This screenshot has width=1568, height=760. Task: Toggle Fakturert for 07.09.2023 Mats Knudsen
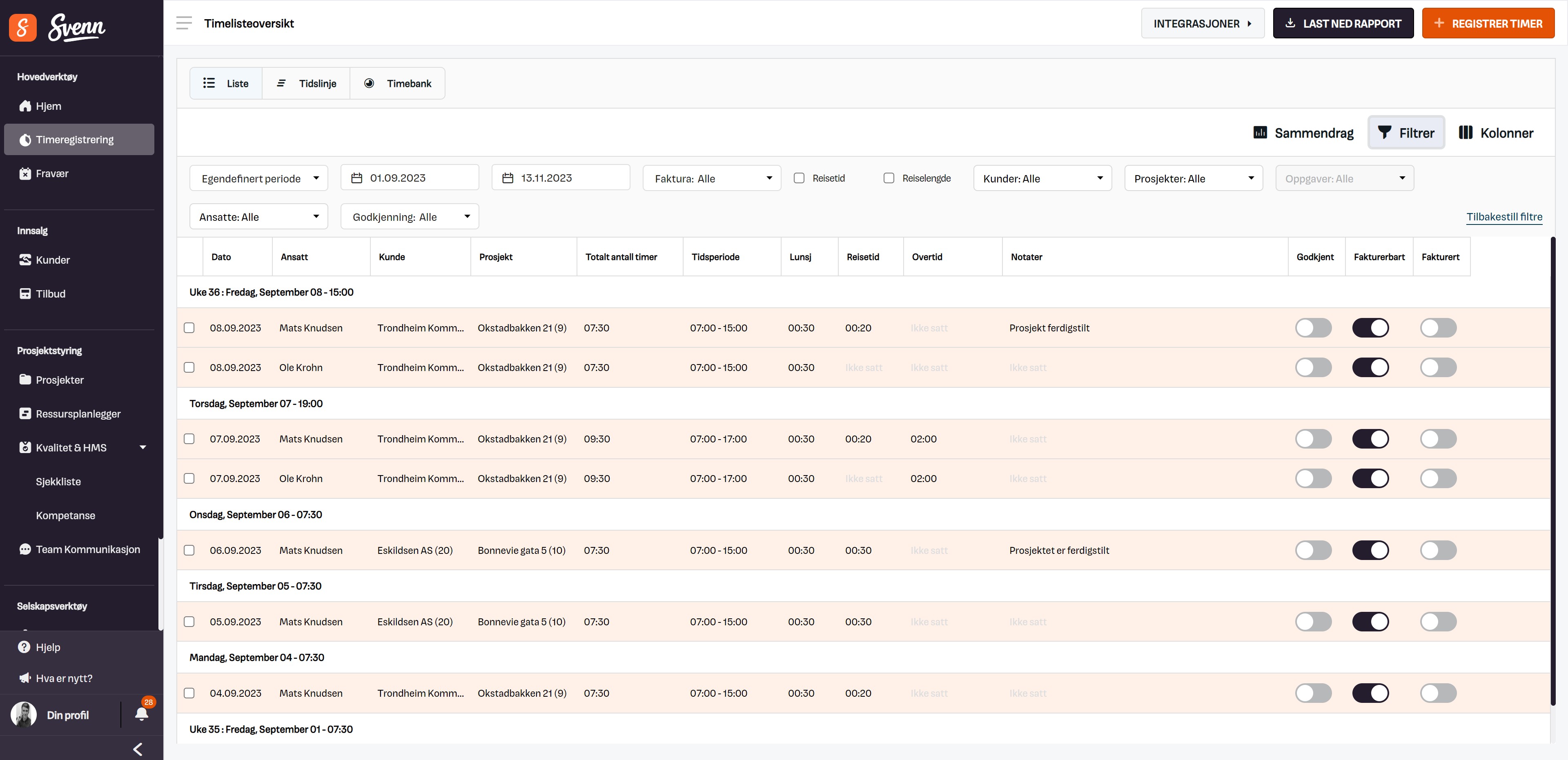click(1438, 439)
